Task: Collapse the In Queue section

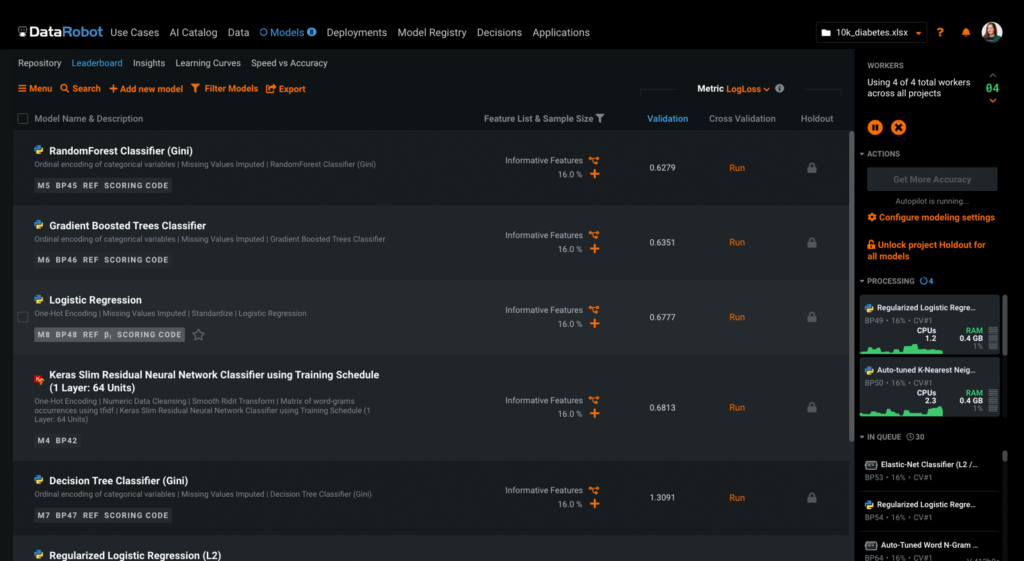Action: coord(880,437)
